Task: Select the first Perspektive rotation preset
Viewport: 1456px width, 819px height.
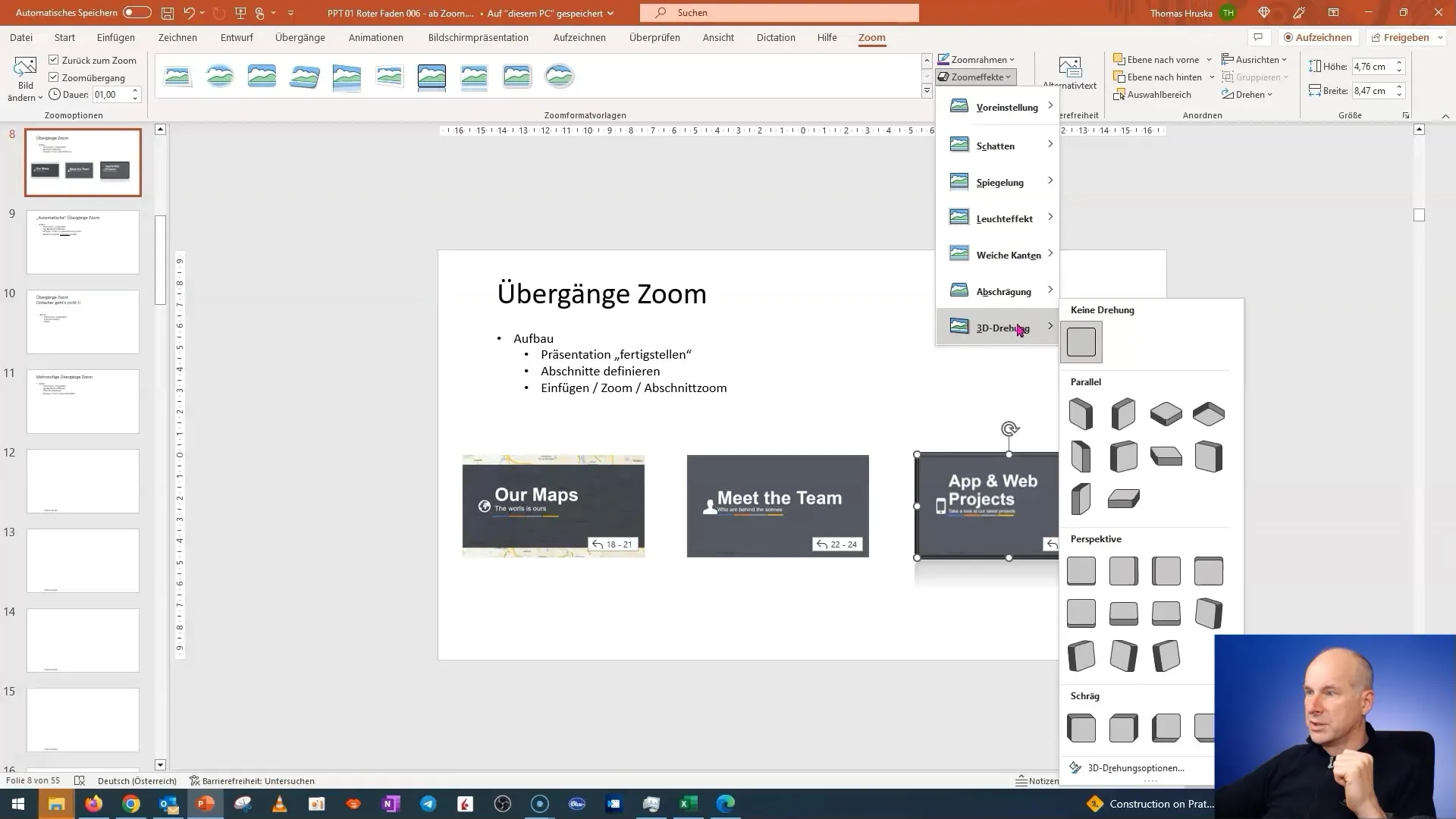Action: pyautogui.click(x=1081, y=570)
